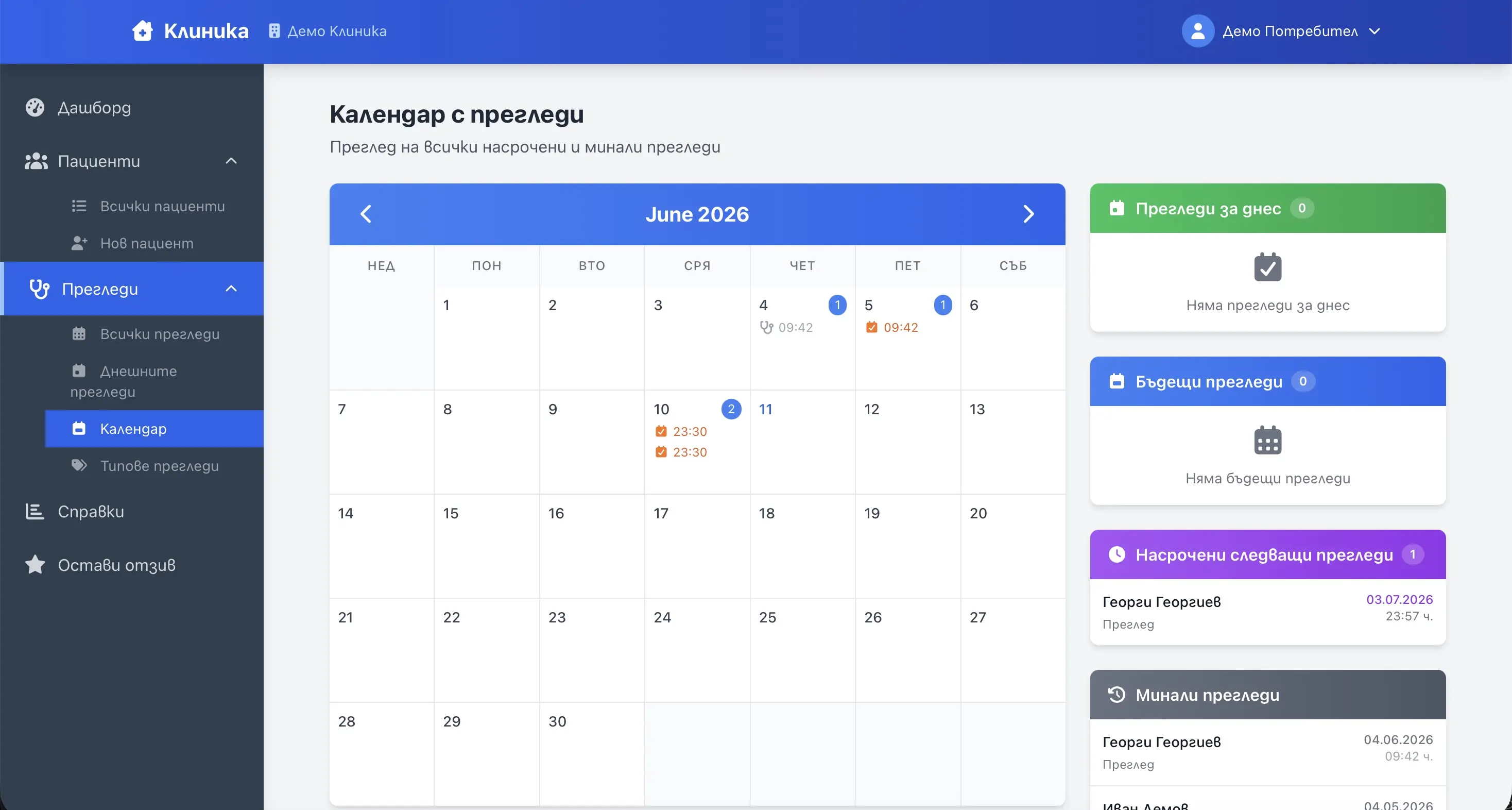This screenshot has height=810, width=1512.
Task: Collapse the Прегледи menu chevron
Action: (231, 289)
